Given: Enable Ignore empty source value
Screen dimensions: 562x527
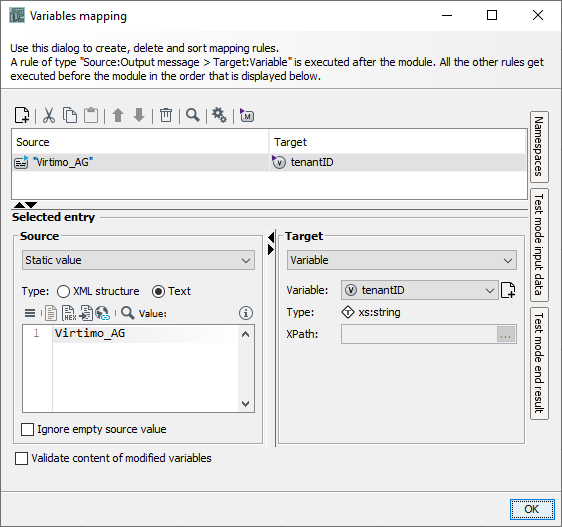Looking at the screenshot, I should 28,429.
